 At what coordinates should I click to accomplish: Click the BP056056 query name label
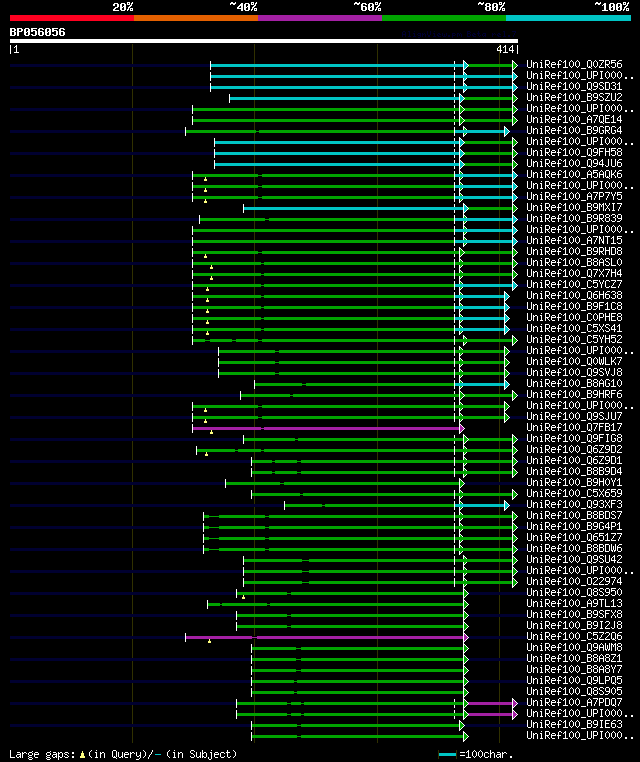[x=37, y=32]
